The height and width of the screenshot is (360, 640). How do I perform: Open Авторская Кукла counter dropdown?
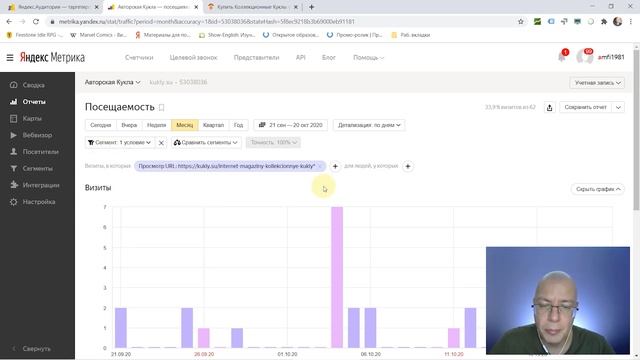click(112, 82)
